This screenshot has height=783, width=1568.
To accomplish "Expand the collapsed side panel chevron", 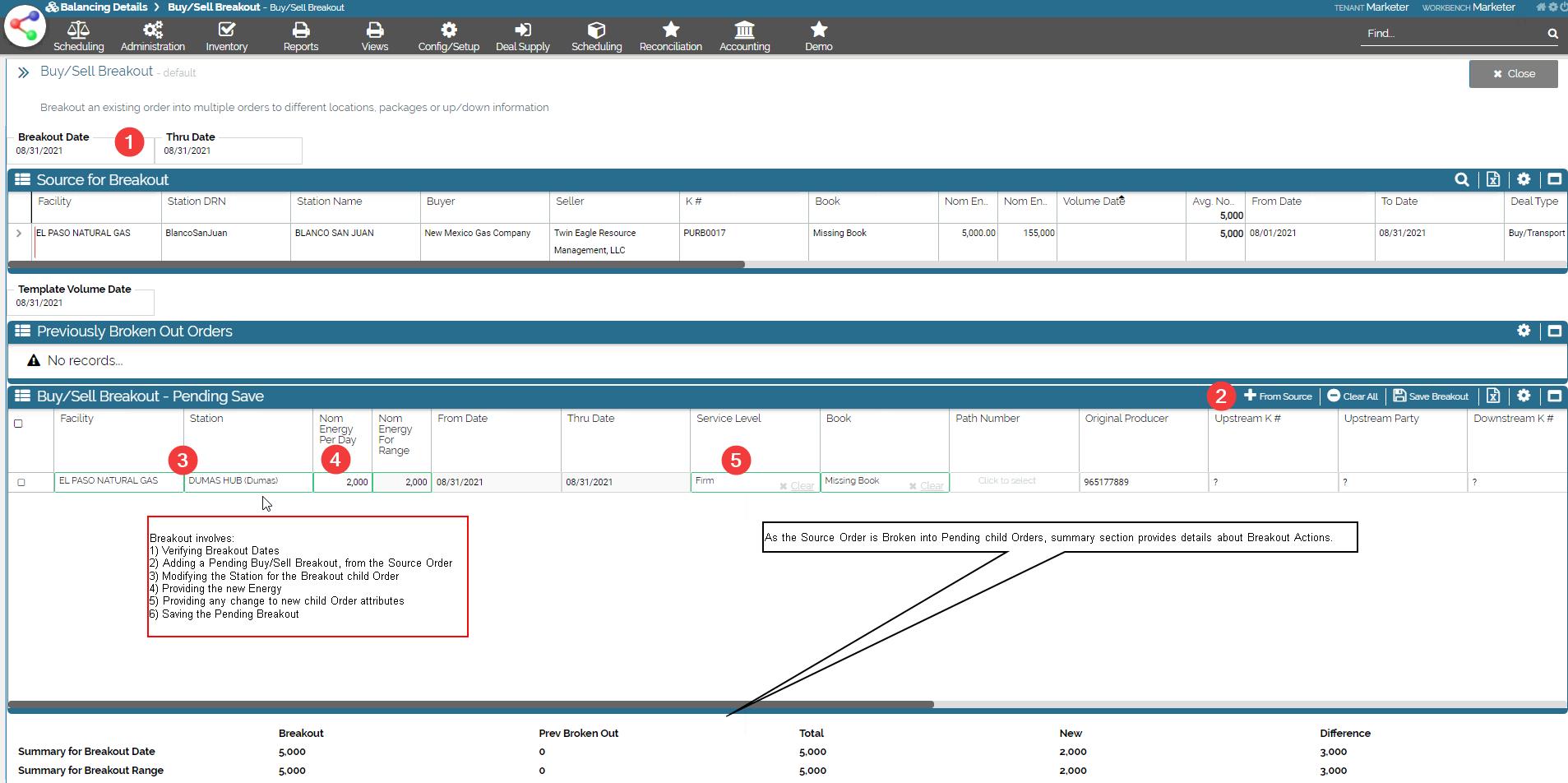I will point(23,72).
